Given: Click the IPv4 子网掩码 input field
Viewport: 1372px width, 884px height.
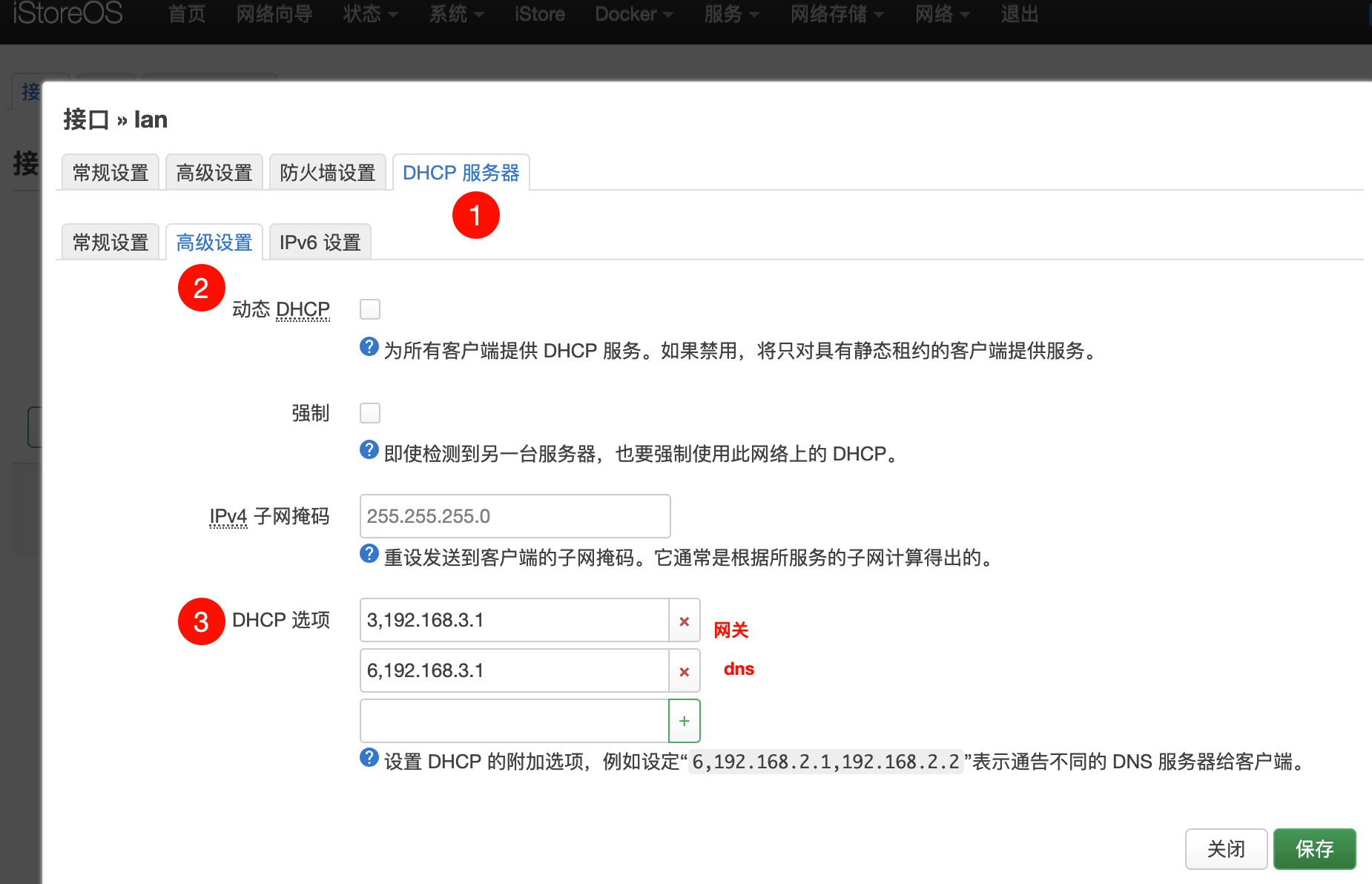Looking at the screenshot, I should click(x=515, y=516).
